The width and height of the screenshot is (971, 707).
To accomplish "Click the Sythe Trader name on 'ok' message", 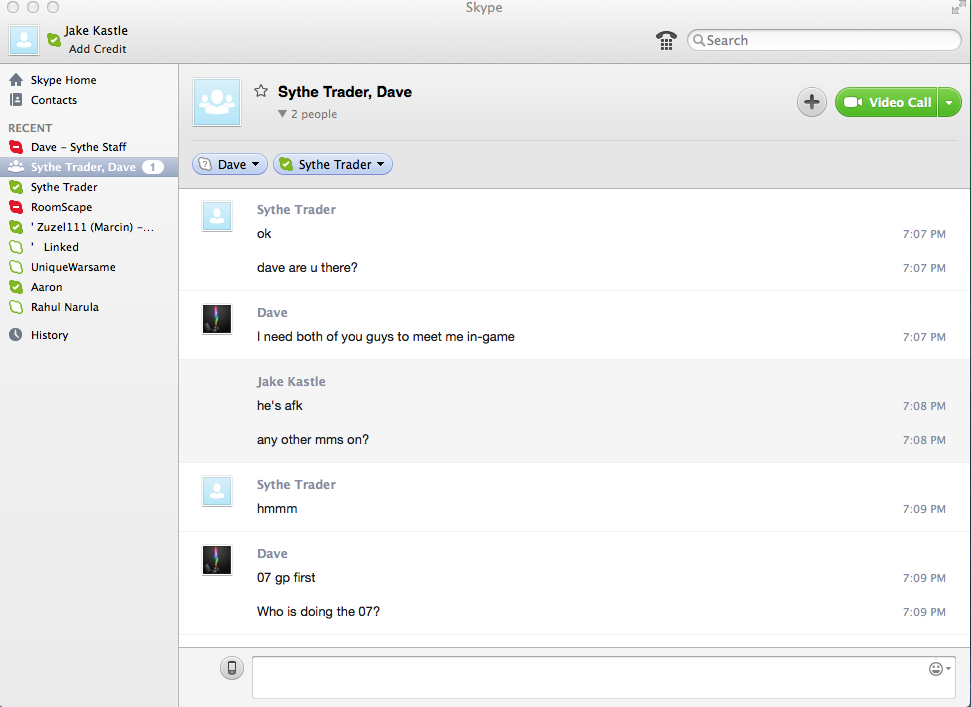I will (x=296, y=209).
